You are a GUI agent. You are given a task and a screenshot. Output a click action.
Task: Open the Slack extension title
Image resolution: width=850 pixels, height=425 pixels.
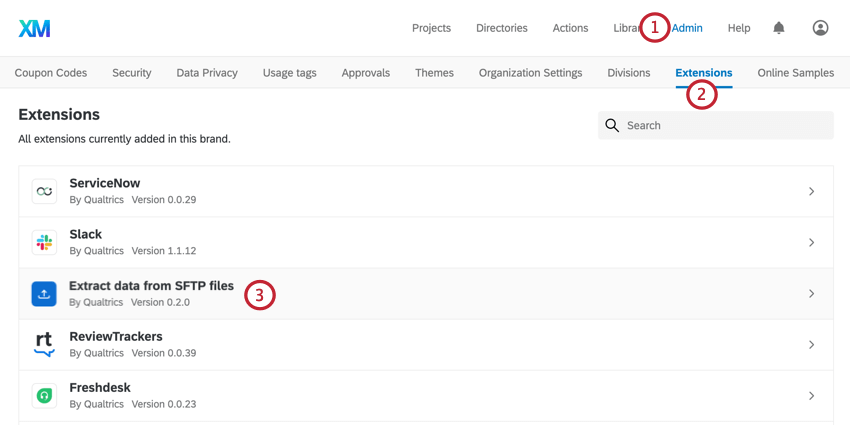(86, 234)
